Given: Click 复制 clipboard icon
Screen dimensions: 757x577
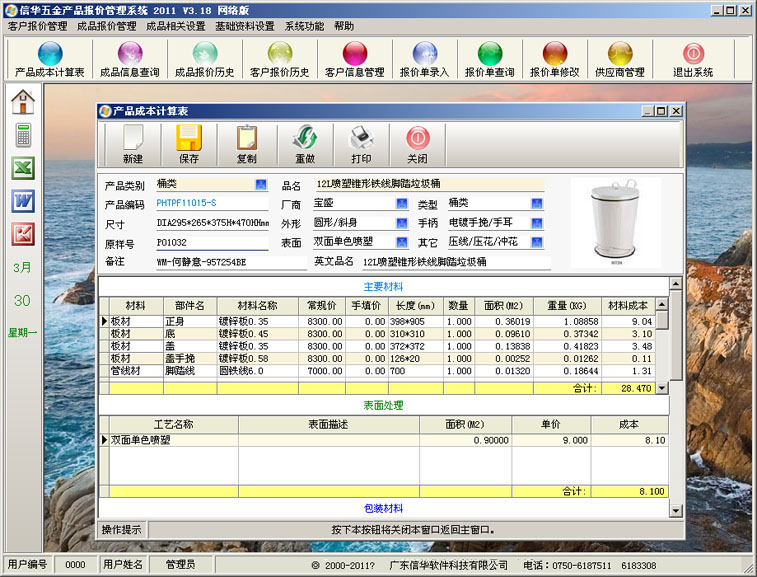Looking at the screenshot, I should 247,144.
